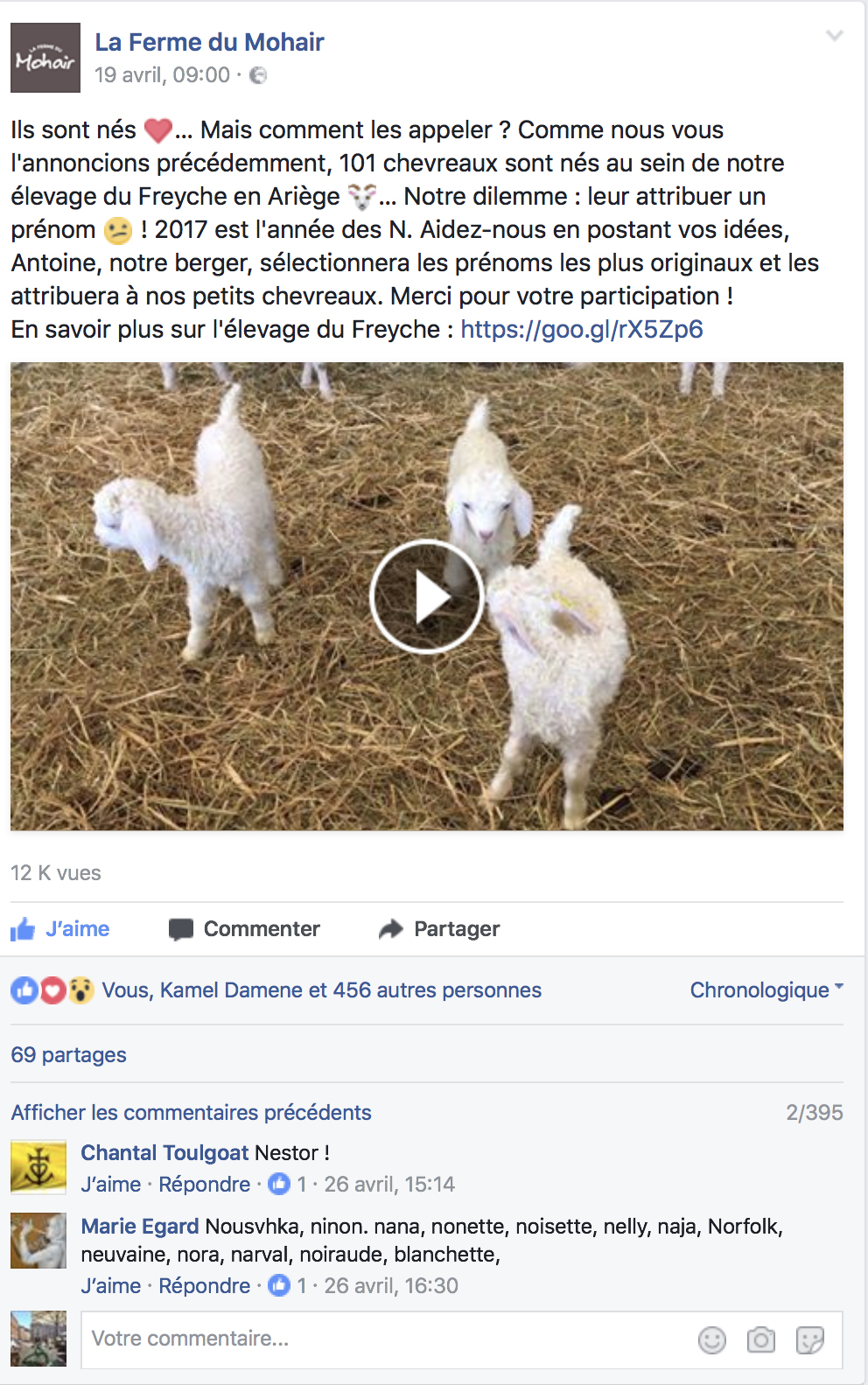Focus the Votre commentaire input field
868x1385 pixels.
tap(385, 1339)
